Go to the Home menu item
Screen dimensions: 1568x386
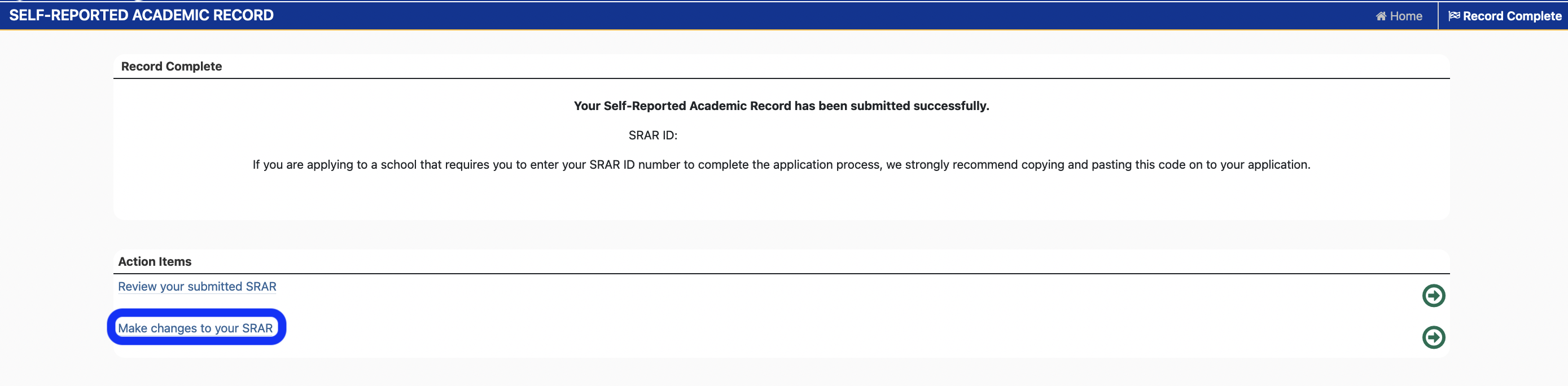coord(1399,16)
